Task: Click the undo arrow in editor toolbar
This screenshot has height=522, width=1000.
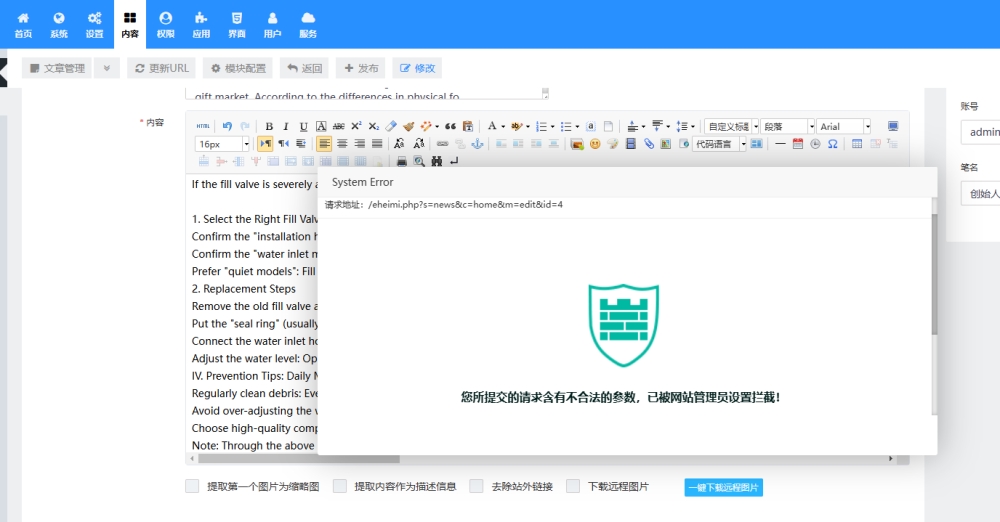Action: [227, 126]
